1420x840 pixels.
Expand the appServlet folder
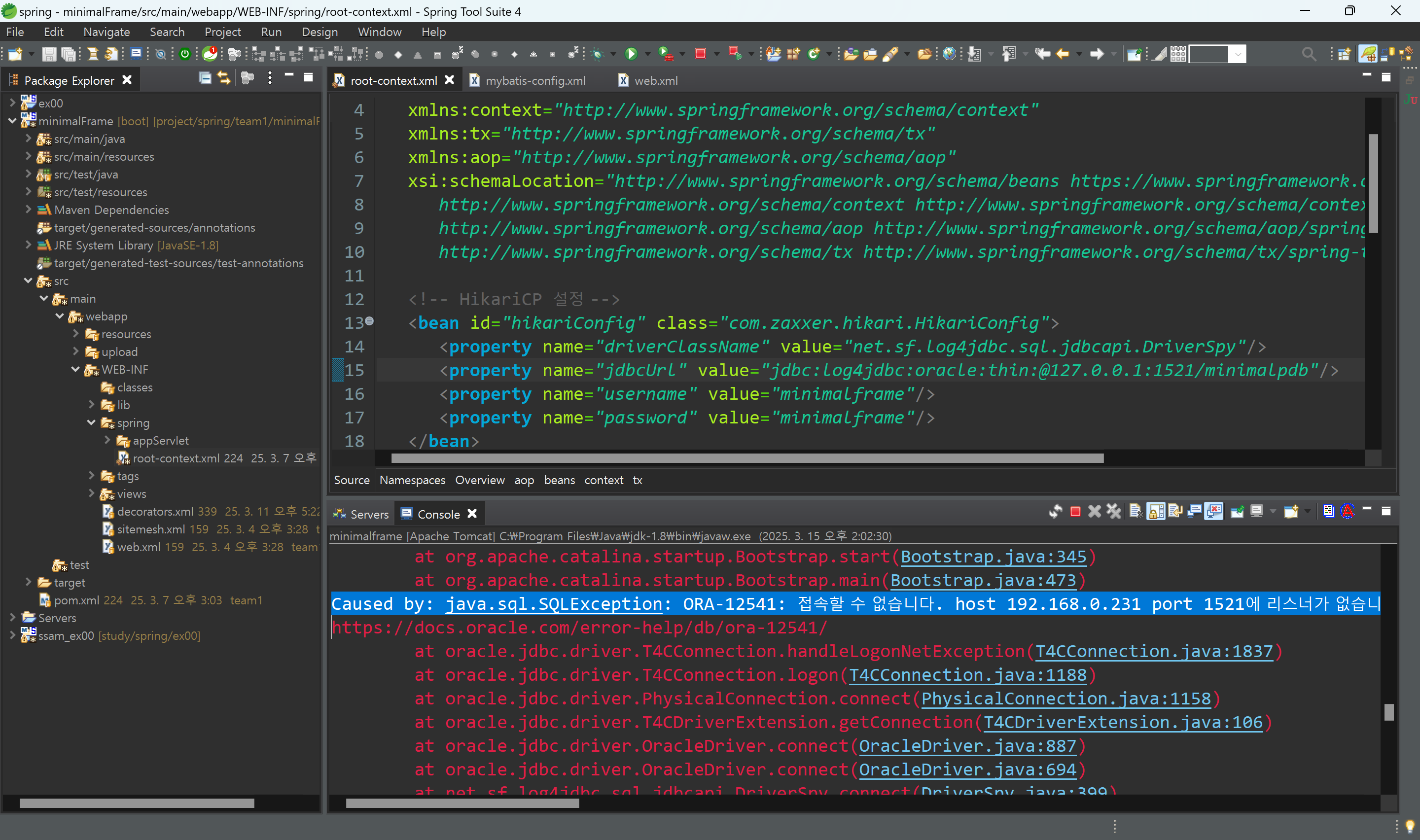click(107, 440)
